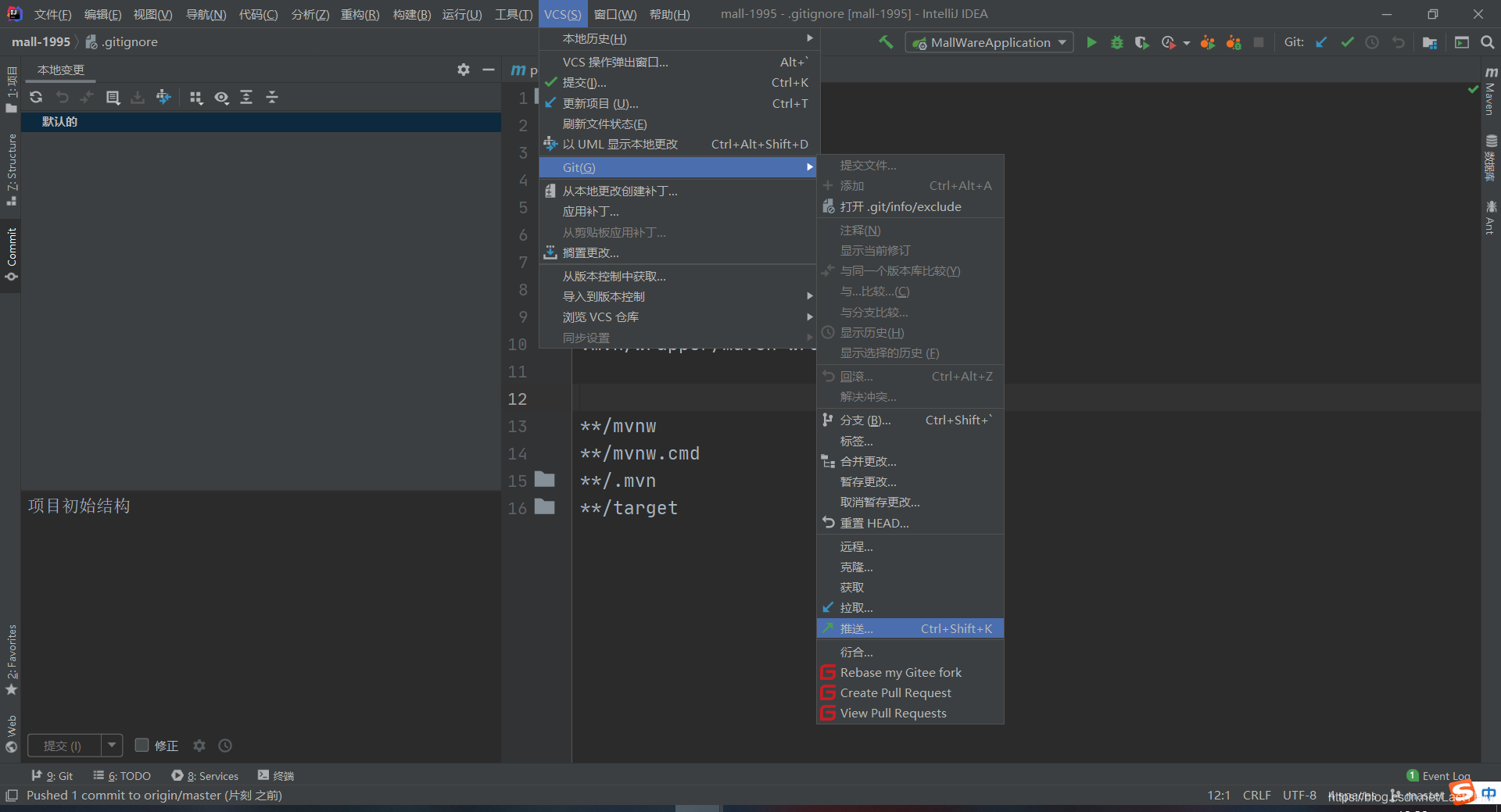This screenshot has height=812, width=1501.
Task: Expand the 导入到版本控制 submenu
Action: (x=679, y=296)
